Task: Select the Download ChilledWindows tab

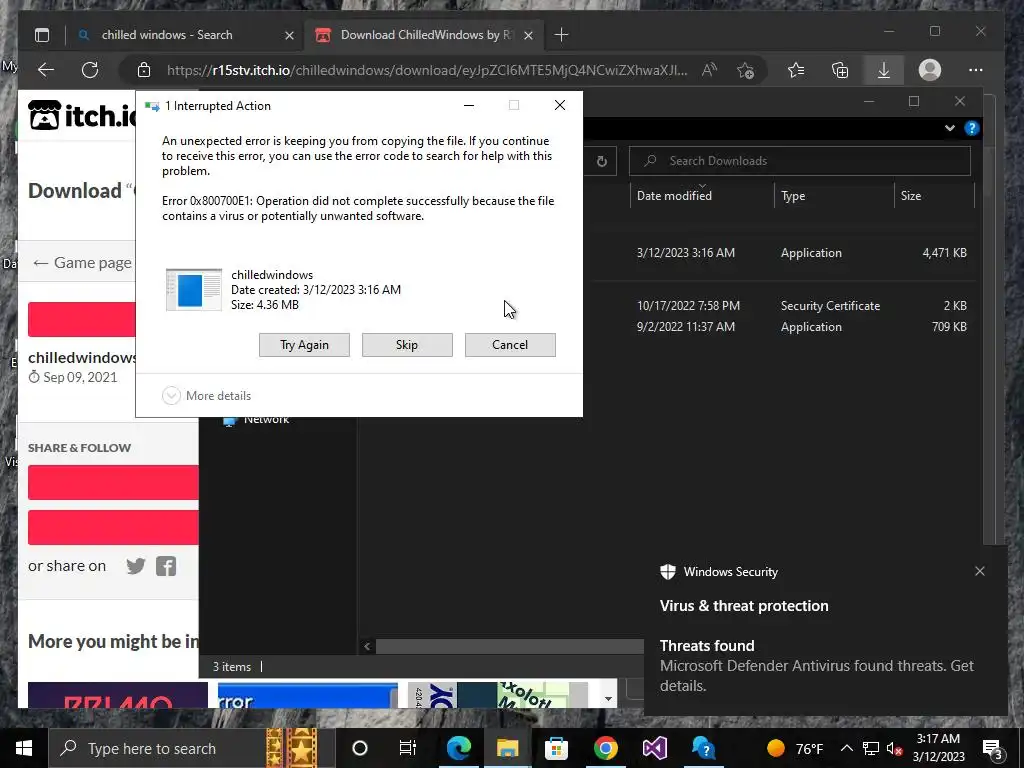Action: 424,35
